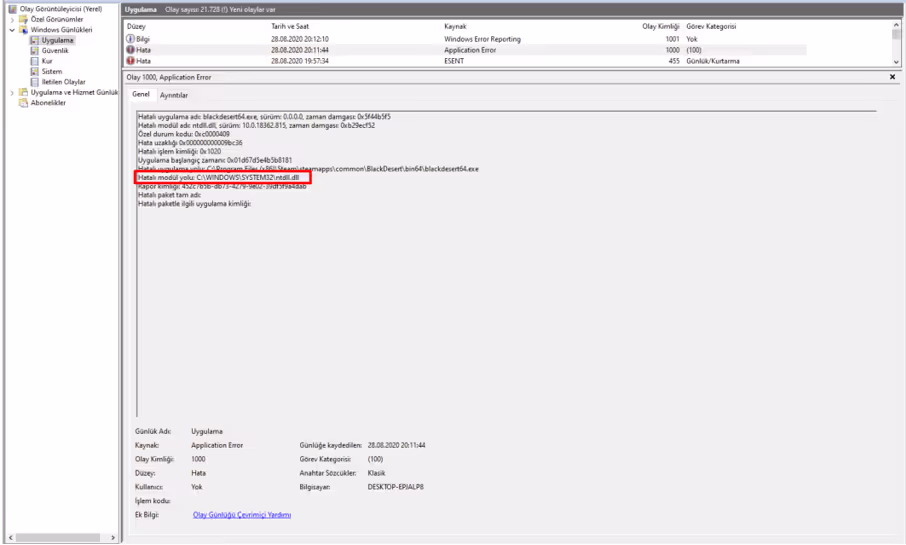The height and width of the screenshot is (545, 906).
Task: Click the line 'Hatalı uygulama adı: blackdesert64.exe'
Action: tap(264, 117)
